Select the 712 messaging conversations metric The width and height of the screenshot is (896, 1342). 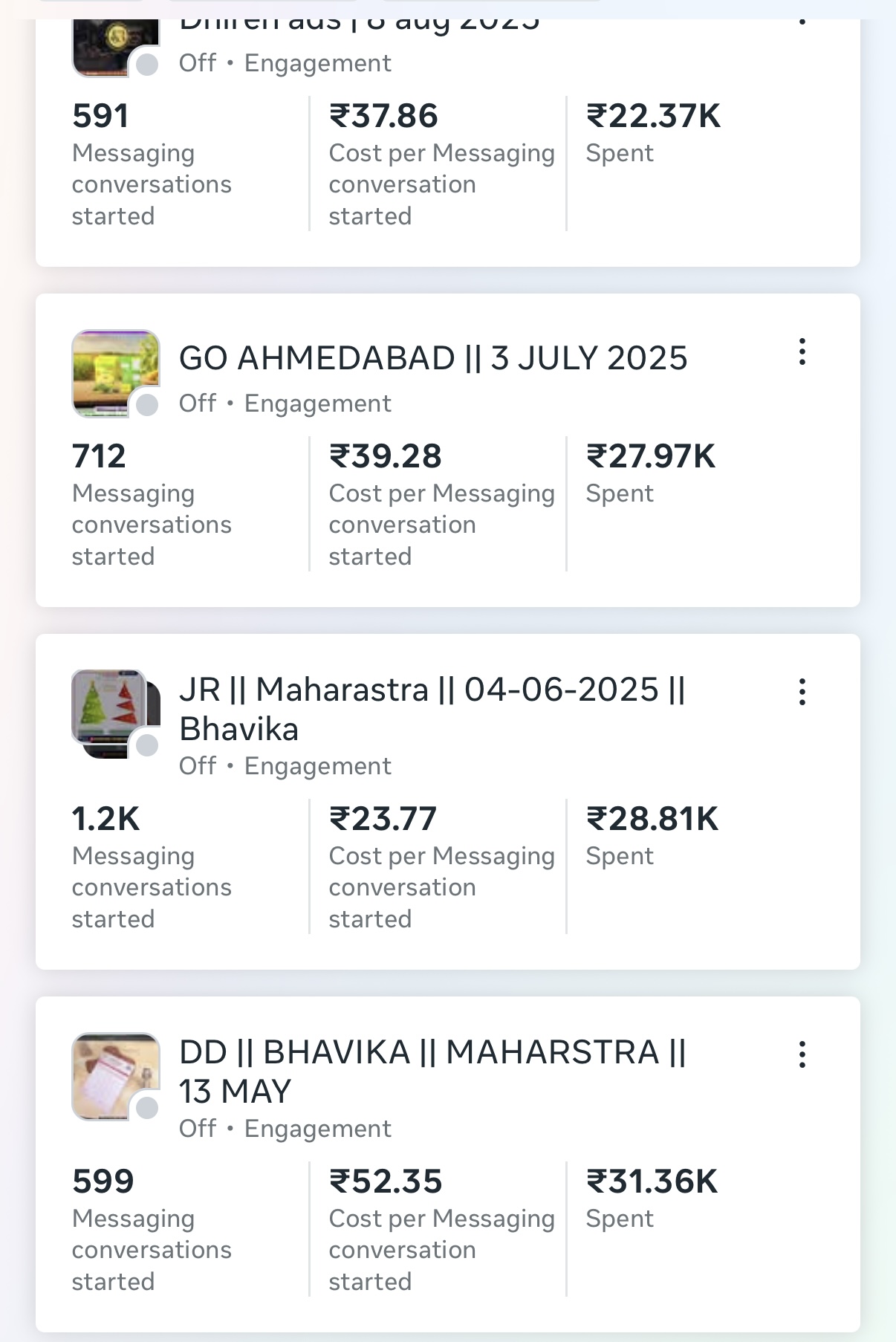[x=99, y=456]
